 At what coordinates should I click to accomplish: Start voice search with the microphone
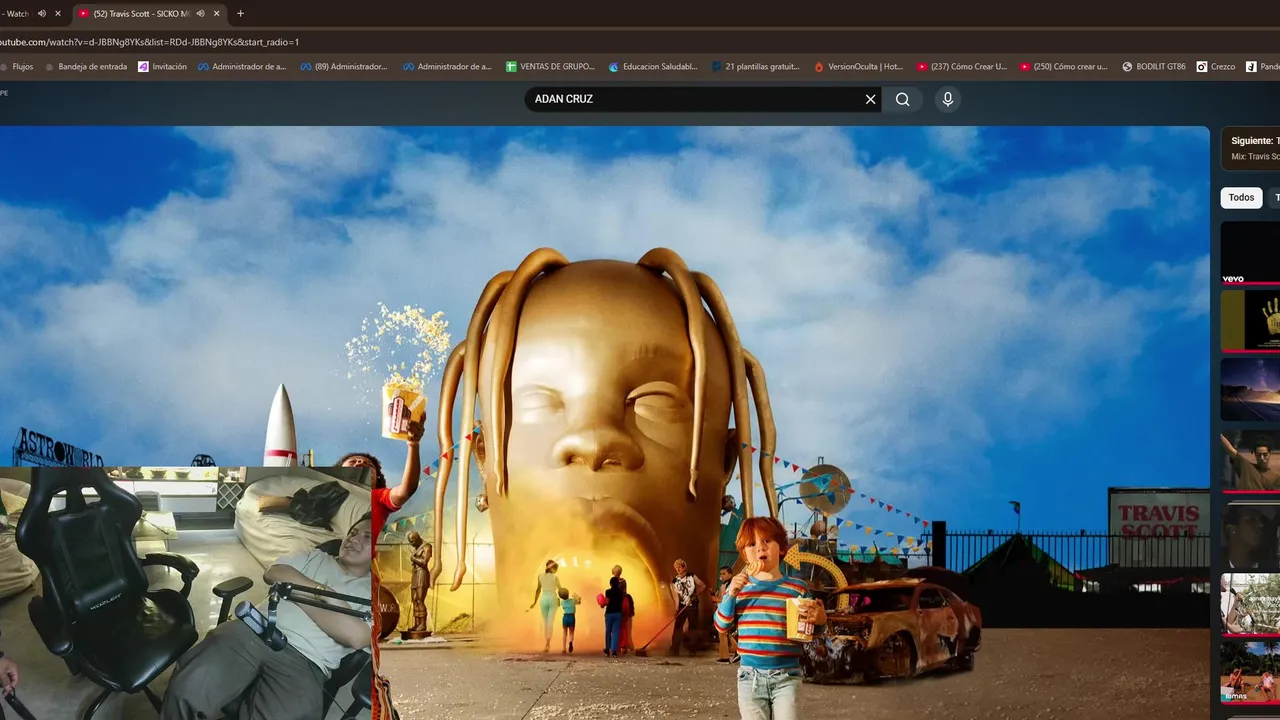click(948, 99)
